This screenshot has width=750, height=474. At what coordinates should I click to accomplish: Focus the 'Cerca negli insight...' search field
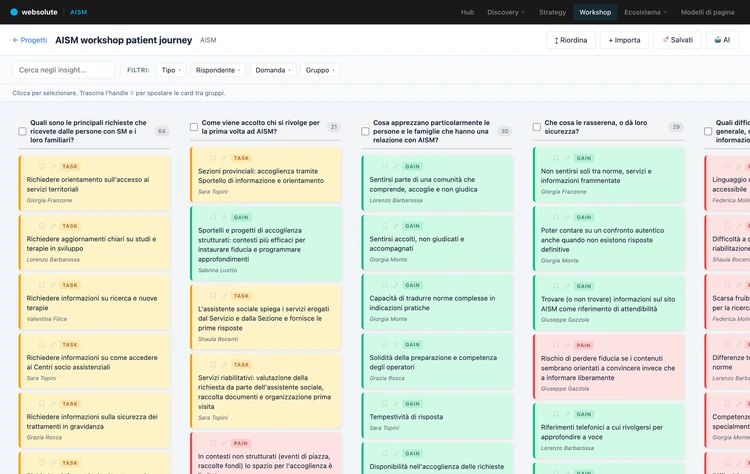pos(63,70)
